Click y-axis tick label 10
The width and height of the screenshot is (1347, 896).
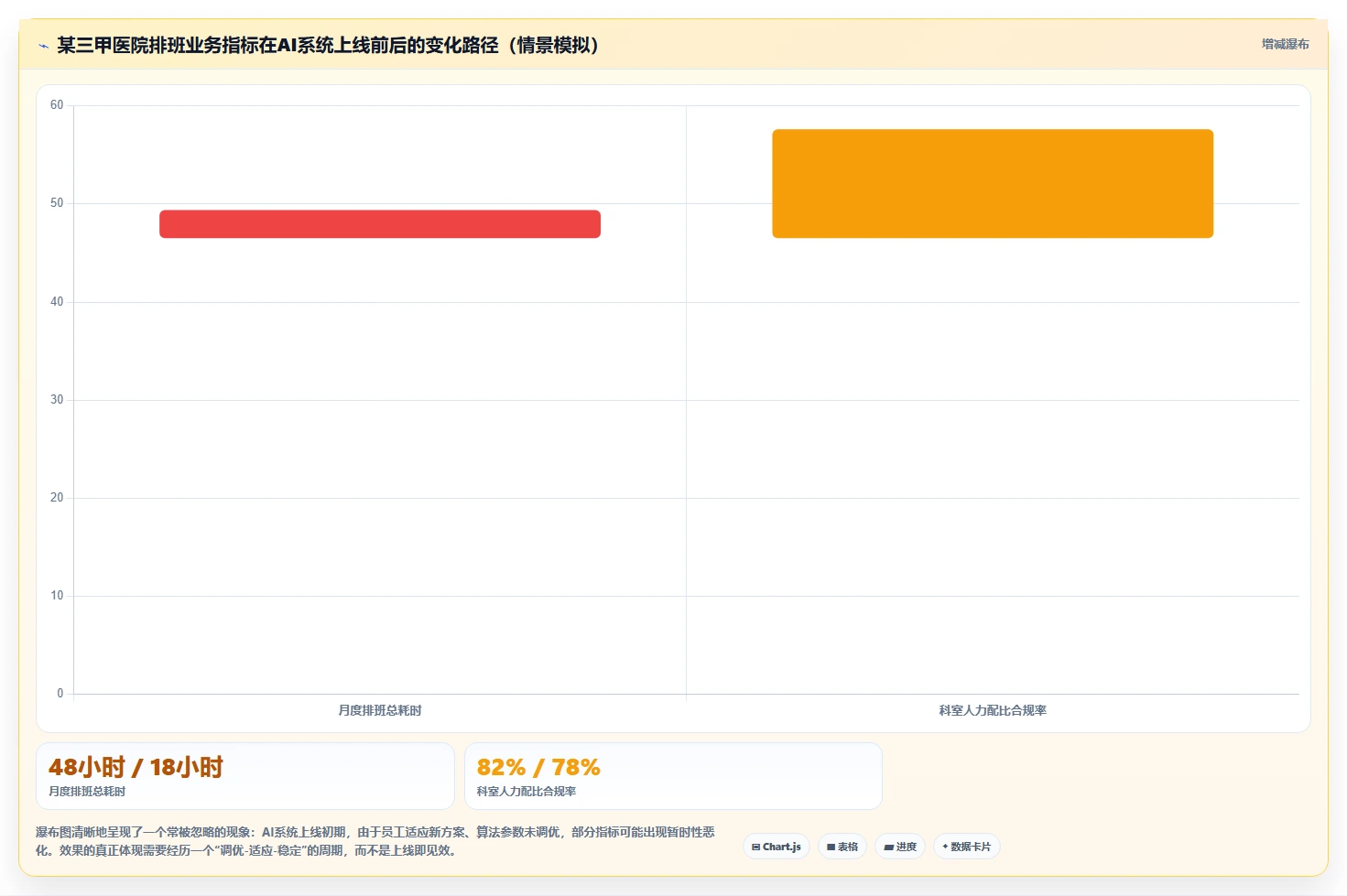tap(57, 596)
